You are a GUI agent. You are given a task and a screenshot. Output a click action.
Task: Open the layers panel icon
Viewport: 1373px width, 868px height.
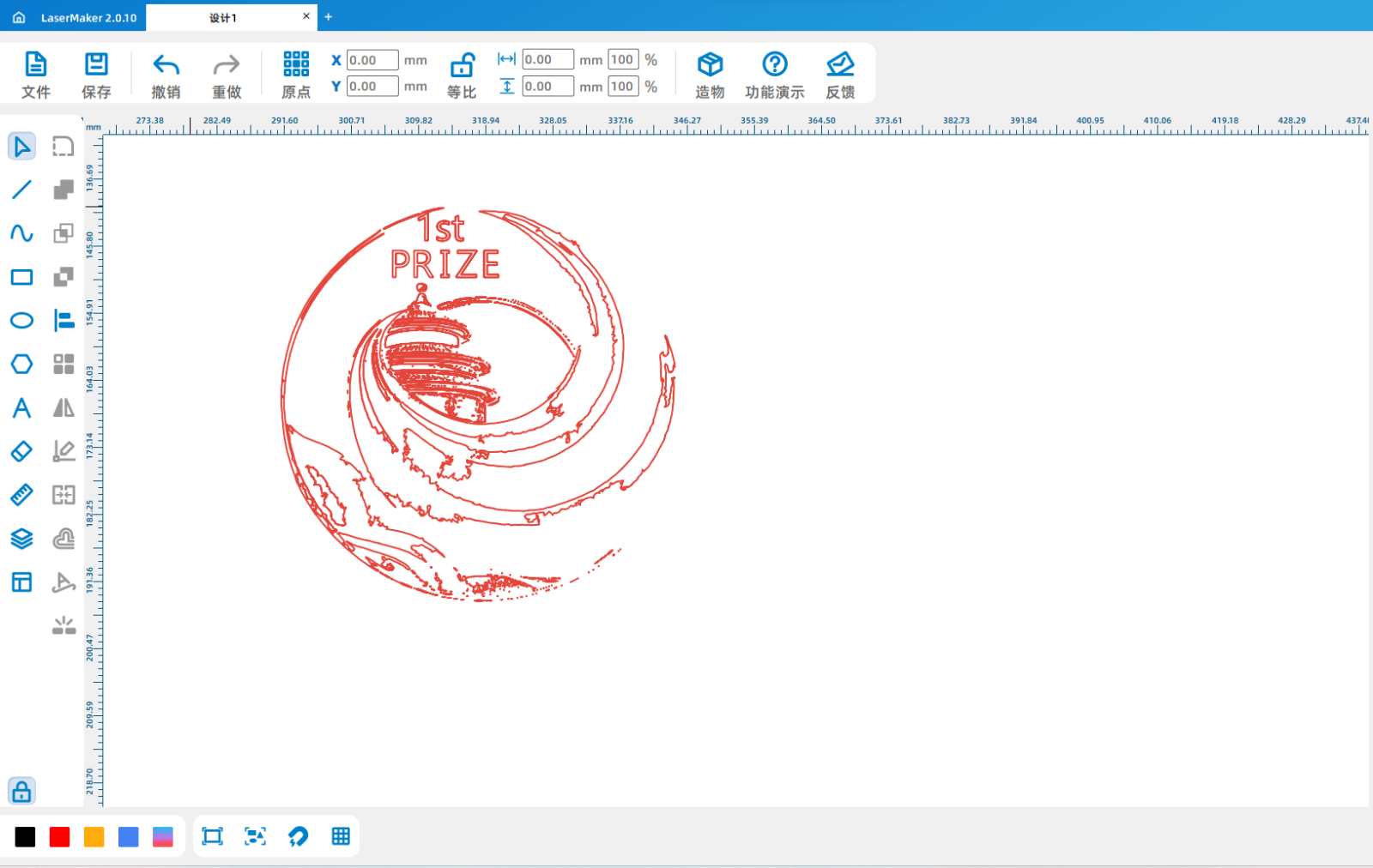(21, 539)
